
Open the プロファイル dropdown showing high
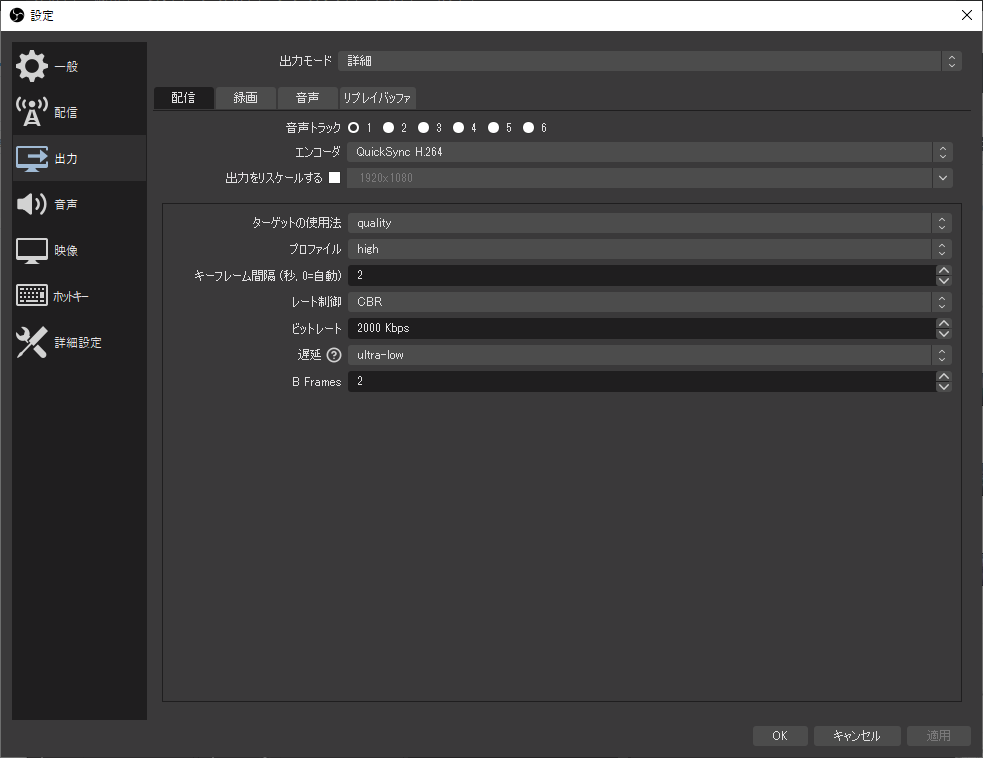649,249
